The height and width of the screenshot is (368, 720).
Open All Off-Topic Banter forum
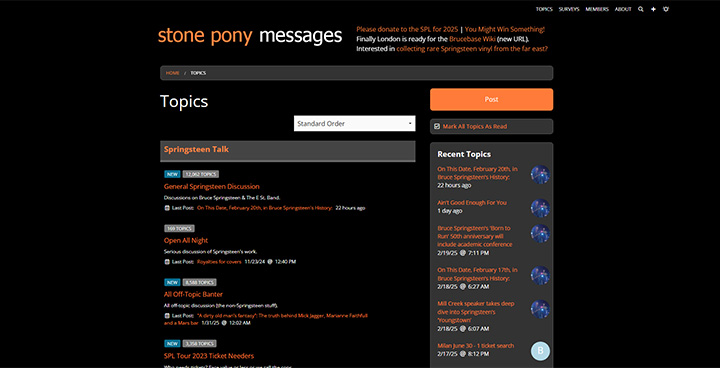coord(193,294)
